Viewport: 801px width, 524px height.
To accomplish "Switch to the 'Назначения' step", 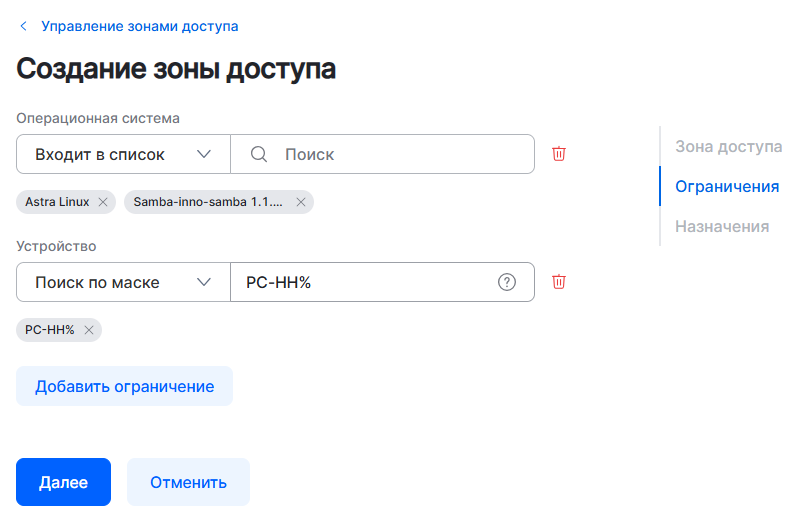I will [x=722, y=226].
